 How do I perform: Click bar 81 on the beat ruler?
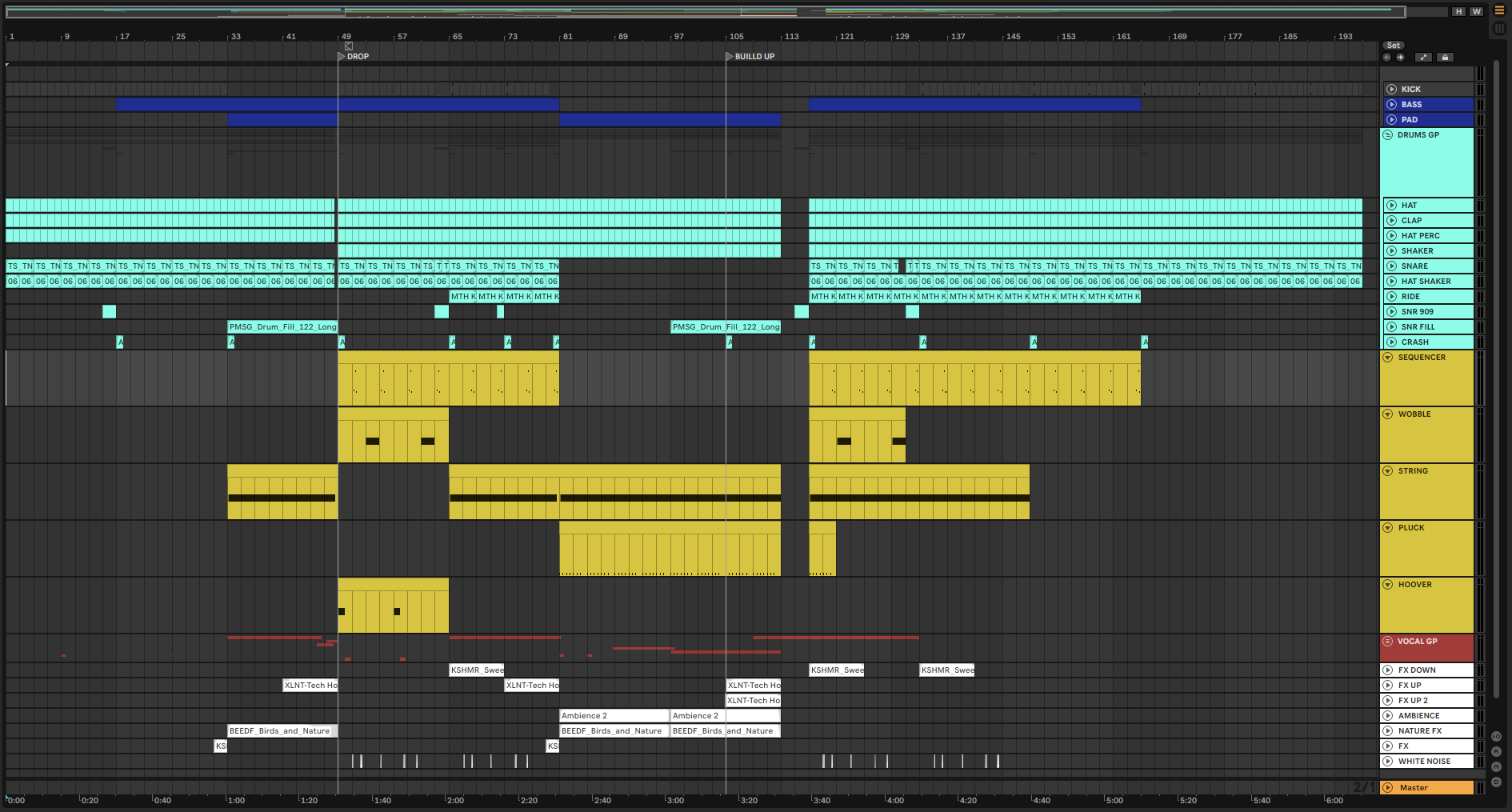click(567, 37)
